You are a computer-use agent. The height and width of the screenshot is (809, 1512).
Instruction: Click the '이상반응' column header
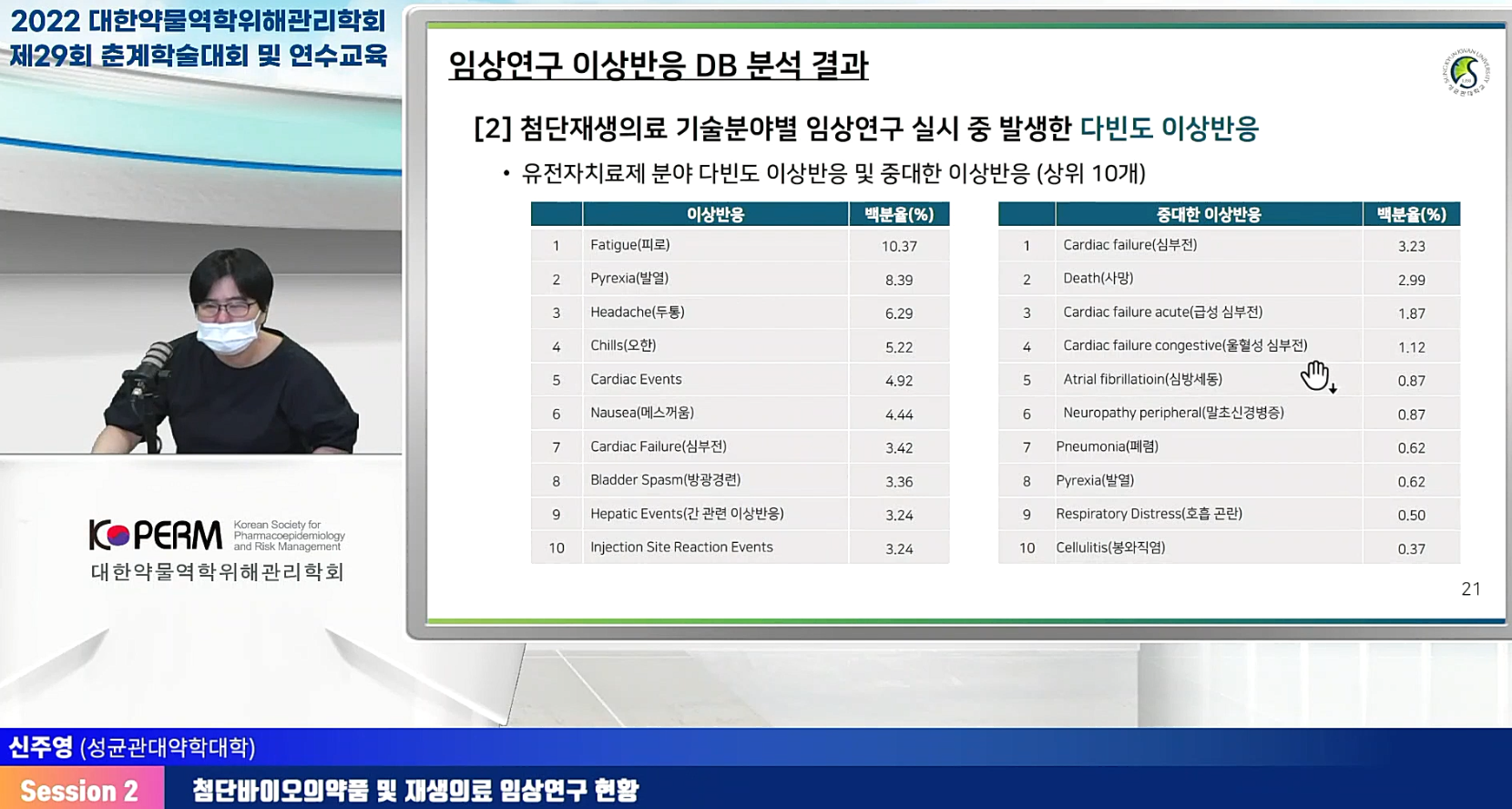716,214
